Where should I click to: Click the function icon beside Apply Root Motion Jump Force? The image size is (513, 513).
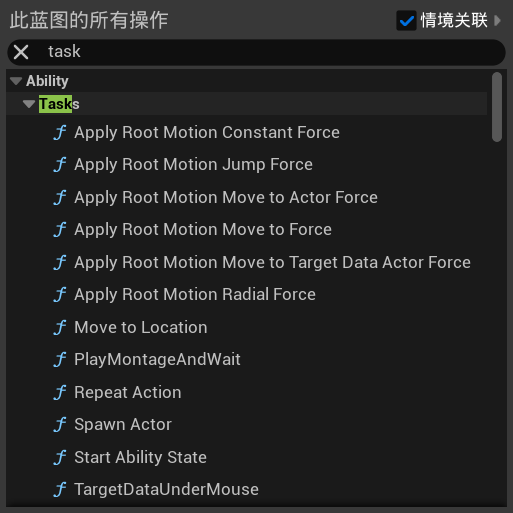click(x=60, y=165)
